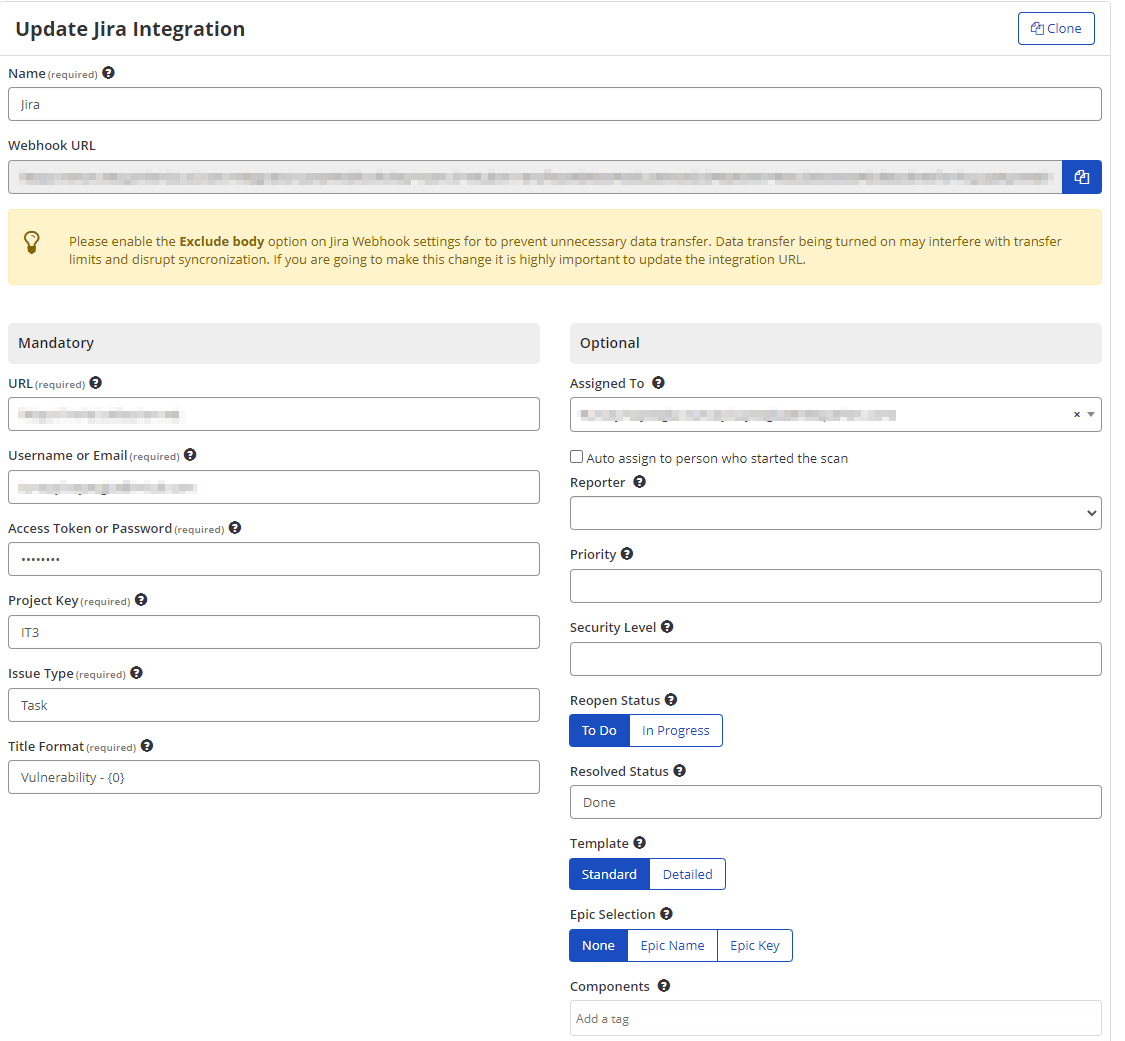The image size is (1125, 1041).
Task: Open help icon beside Assigned To
Action: (658, 383)
